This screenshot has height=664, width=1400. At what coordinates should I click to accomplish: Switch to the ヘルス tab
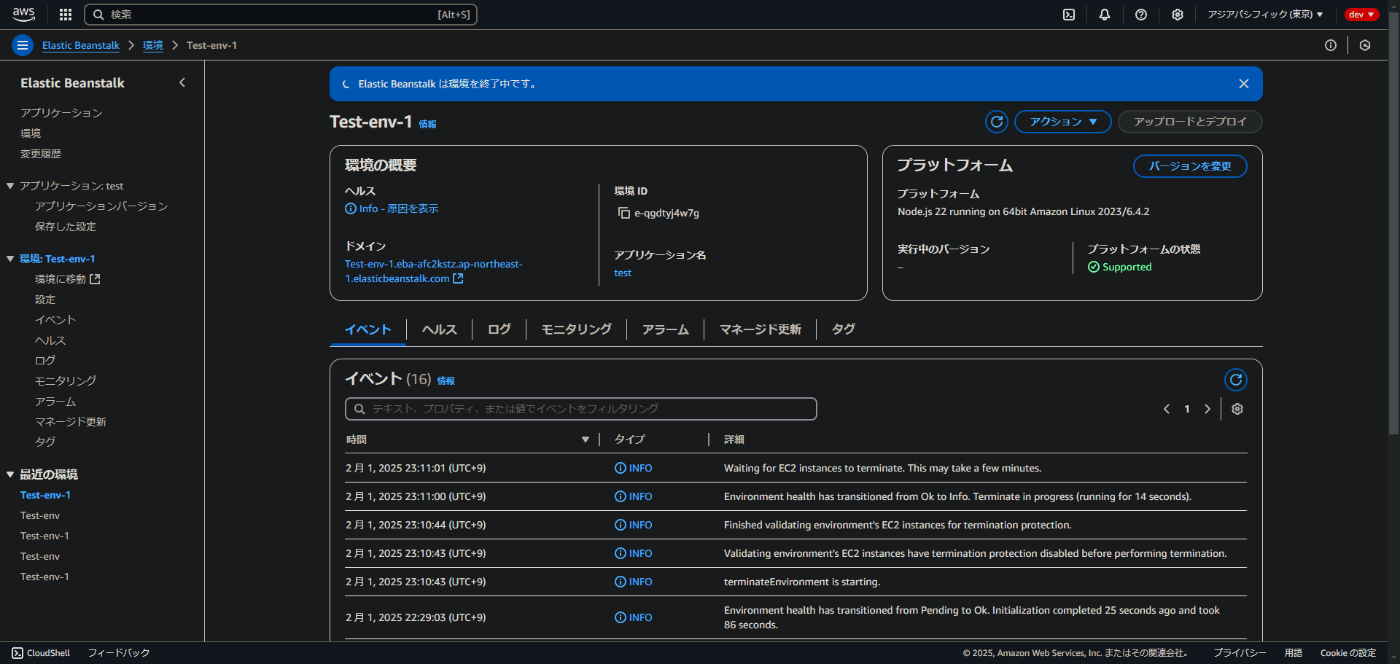(x=439, y=329)
